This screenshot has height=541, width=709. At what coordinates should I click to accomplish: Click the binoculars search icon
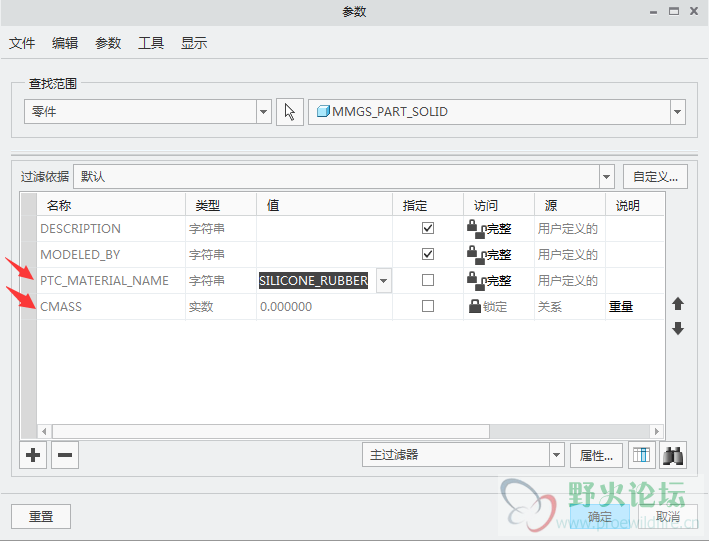pyautogui.click(x=673, y=455)
